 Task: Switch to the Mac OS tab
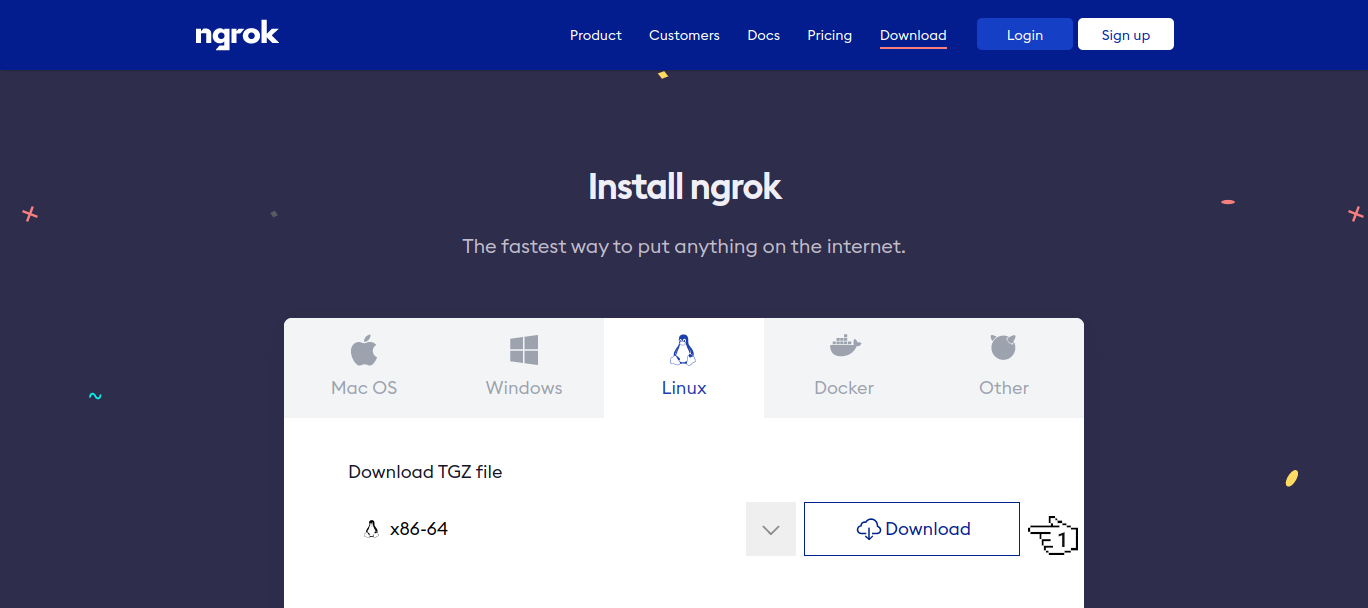(x=363, y=368)
